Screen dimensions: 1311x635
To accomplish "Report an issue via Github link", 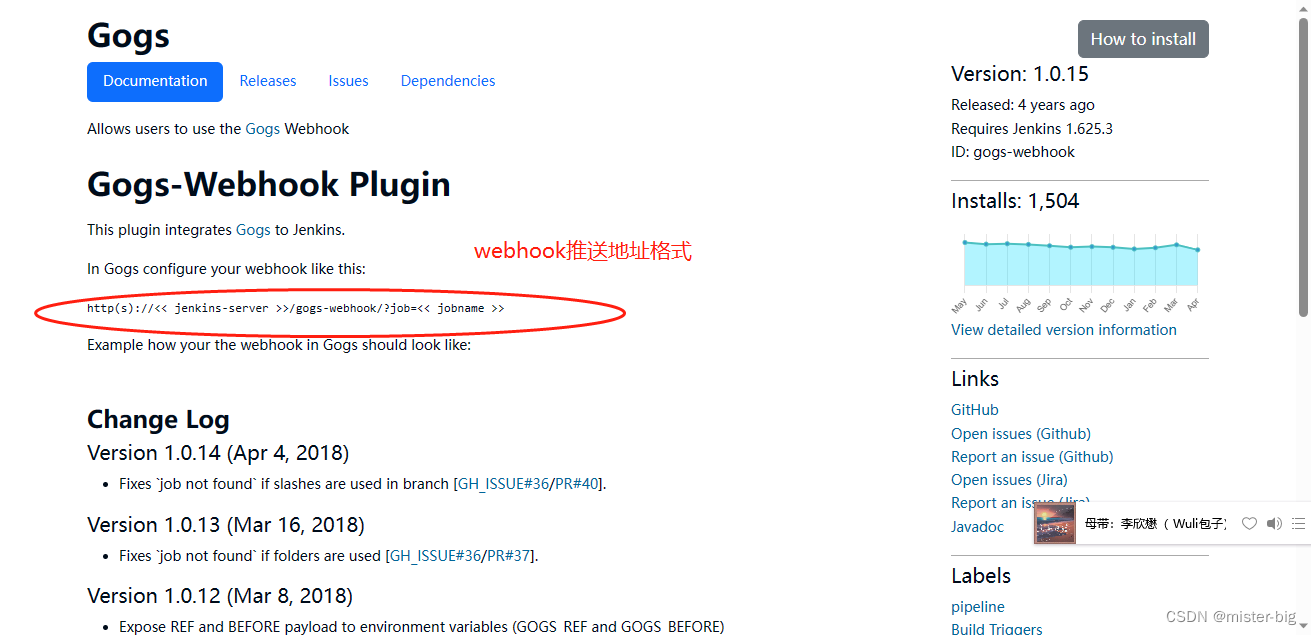I will pyautogui.click(x=1032, y=456).
